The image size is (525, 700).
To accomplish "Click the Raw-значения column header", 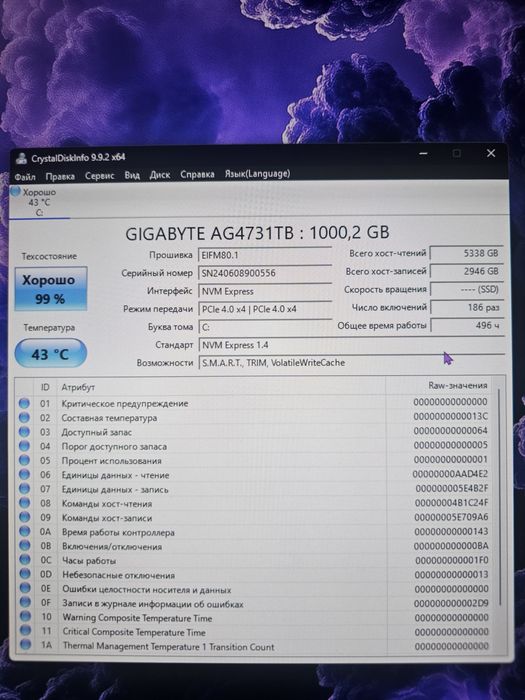I will 439,385.
